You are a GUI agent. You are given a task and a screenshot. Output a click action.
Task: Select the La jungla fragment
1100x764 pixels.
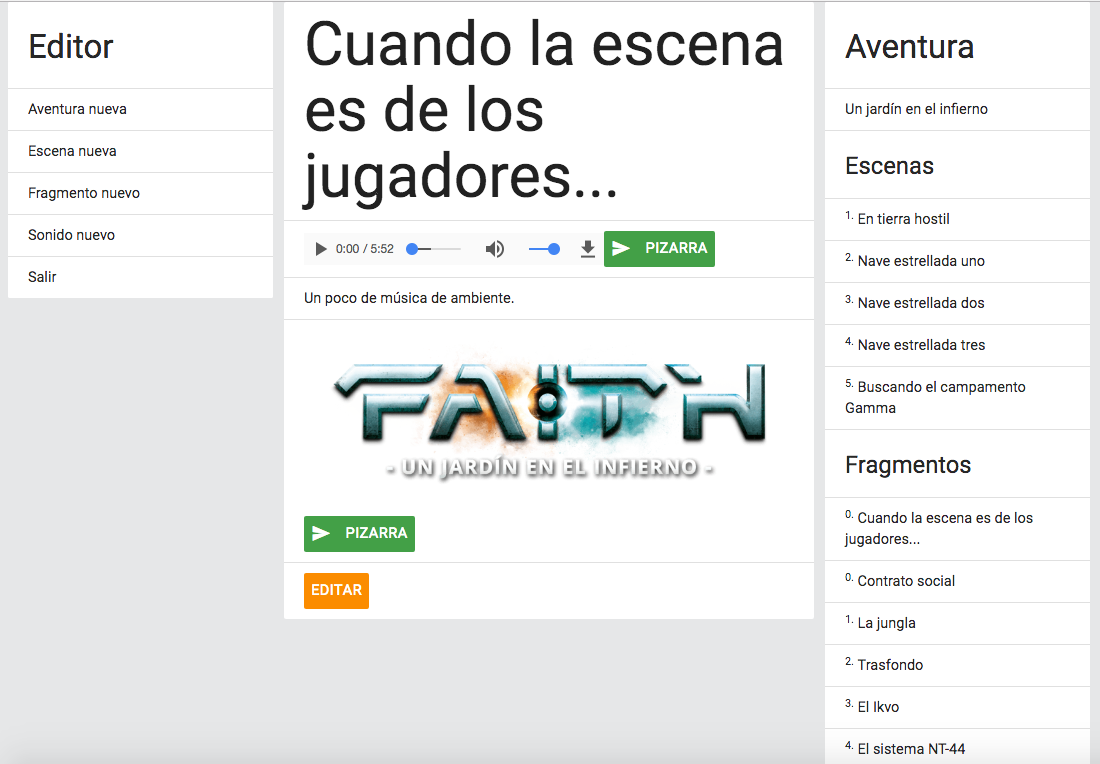(x=886, y=623)
